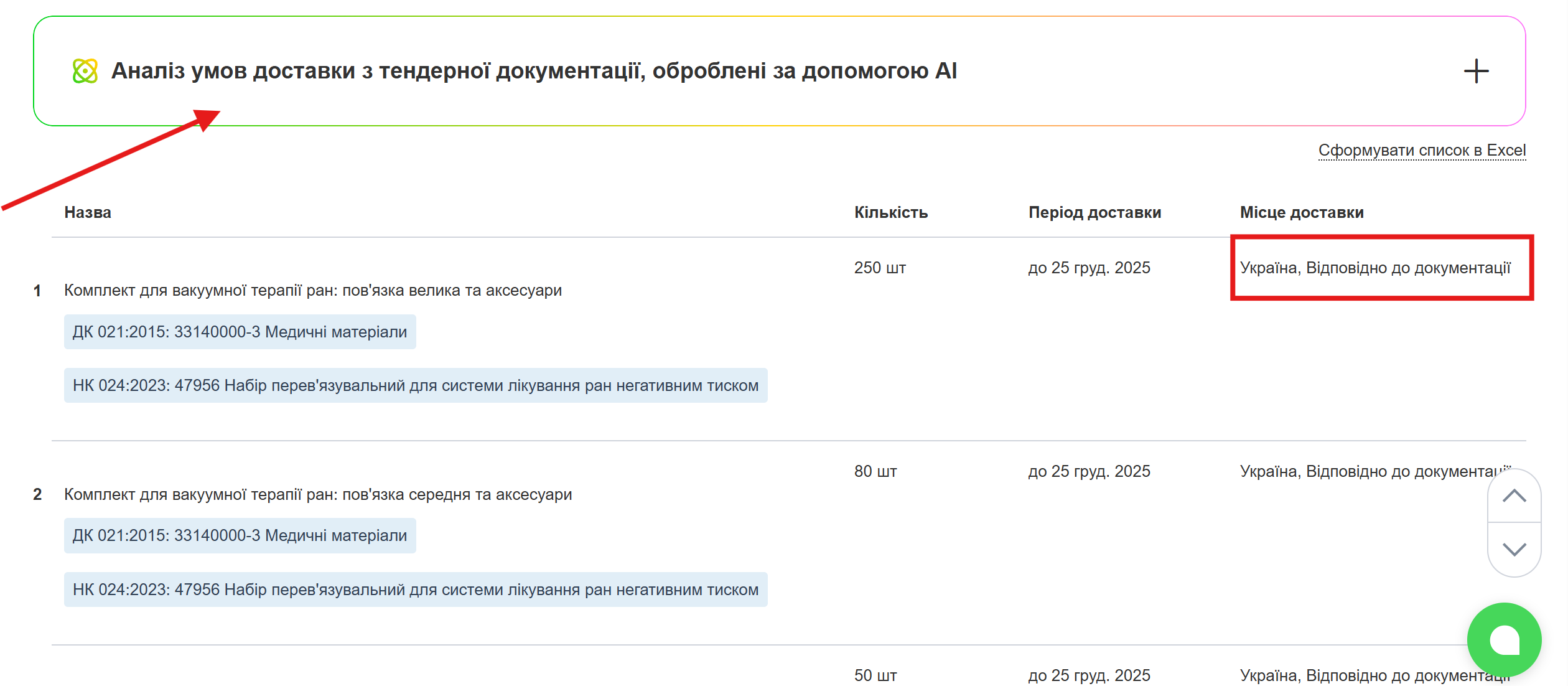The image size is (1568, 686).
Task: Click the 'Назва' column header
Action: point(88,212)
